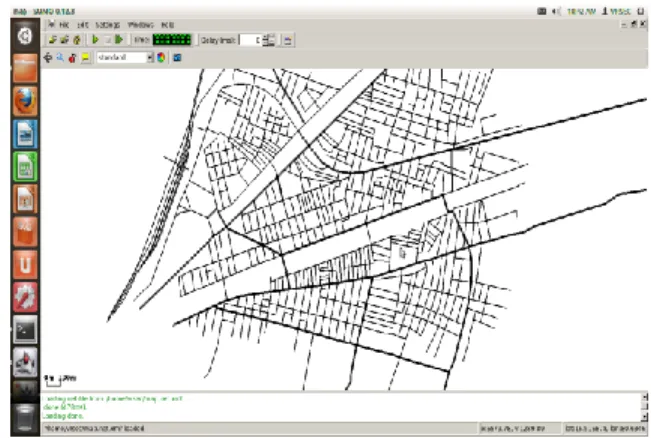The image size is (651, 438).
Task: Open Ubuntu One from the dock
Action: coord(25,264)
